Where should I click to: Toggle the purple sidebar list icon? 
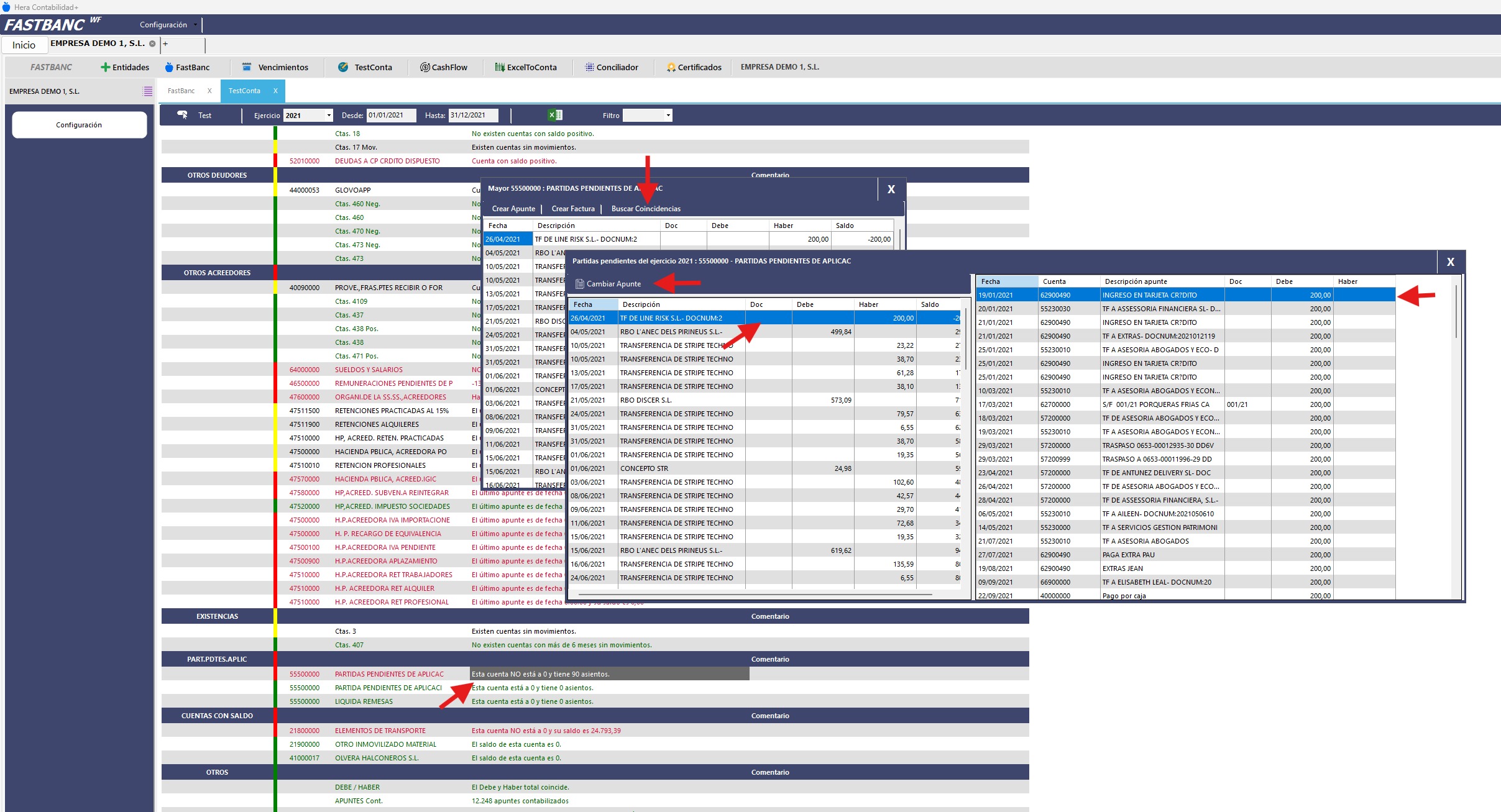point(147,91)
